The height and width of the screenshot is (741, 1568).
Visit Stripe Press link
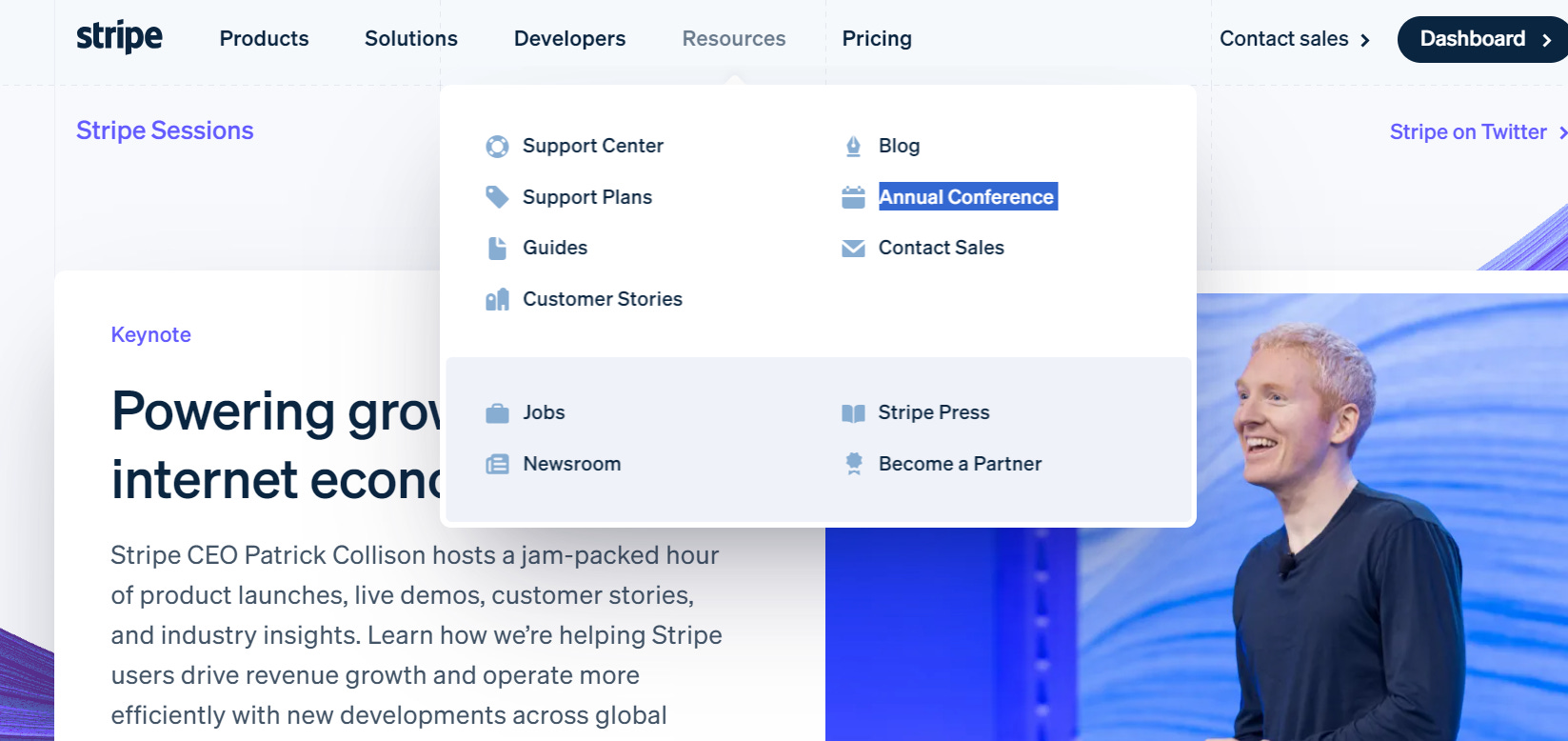click(934, 412)
